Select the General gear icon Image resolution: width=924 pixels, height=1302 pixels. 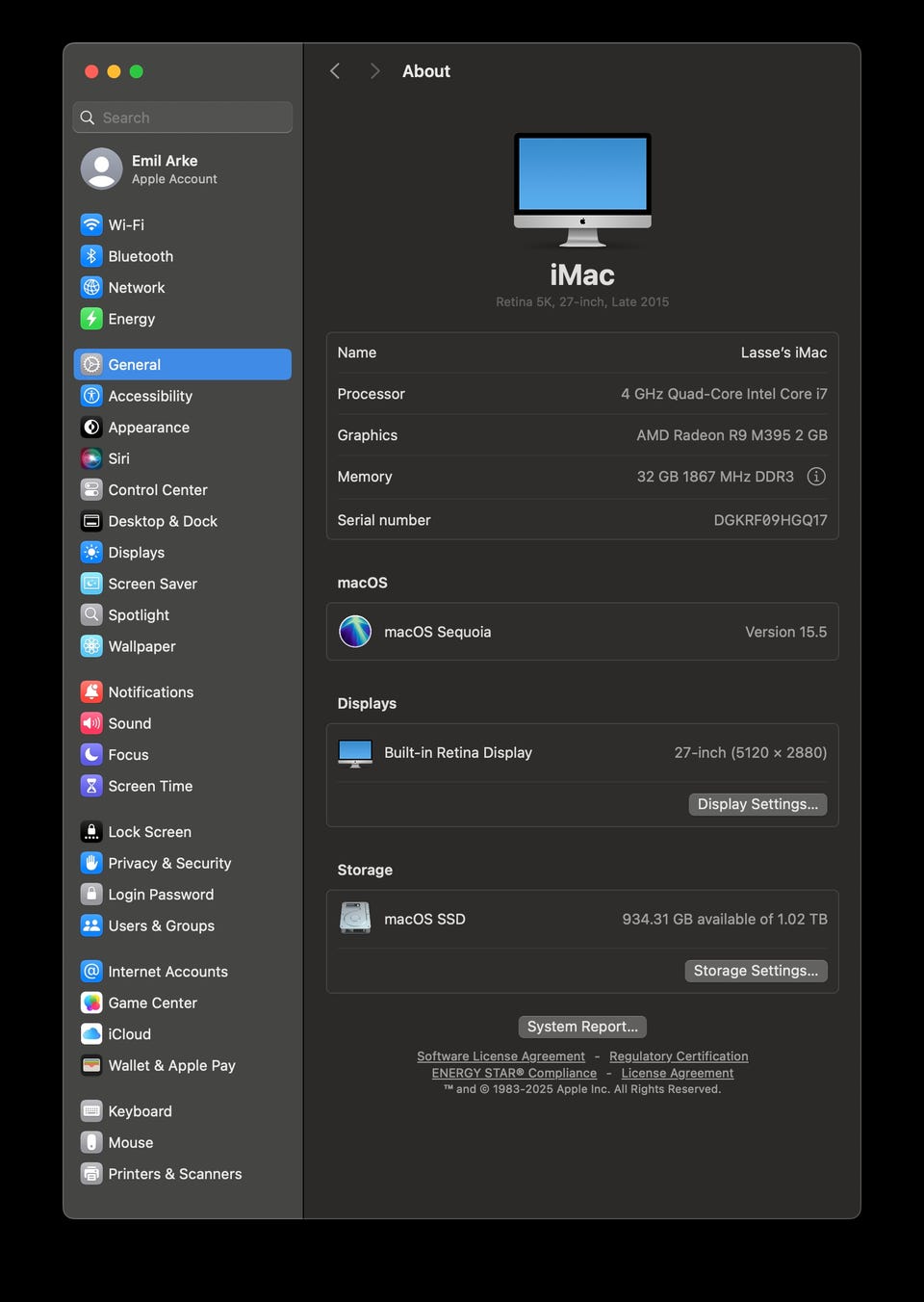click(x=91, y=364)
